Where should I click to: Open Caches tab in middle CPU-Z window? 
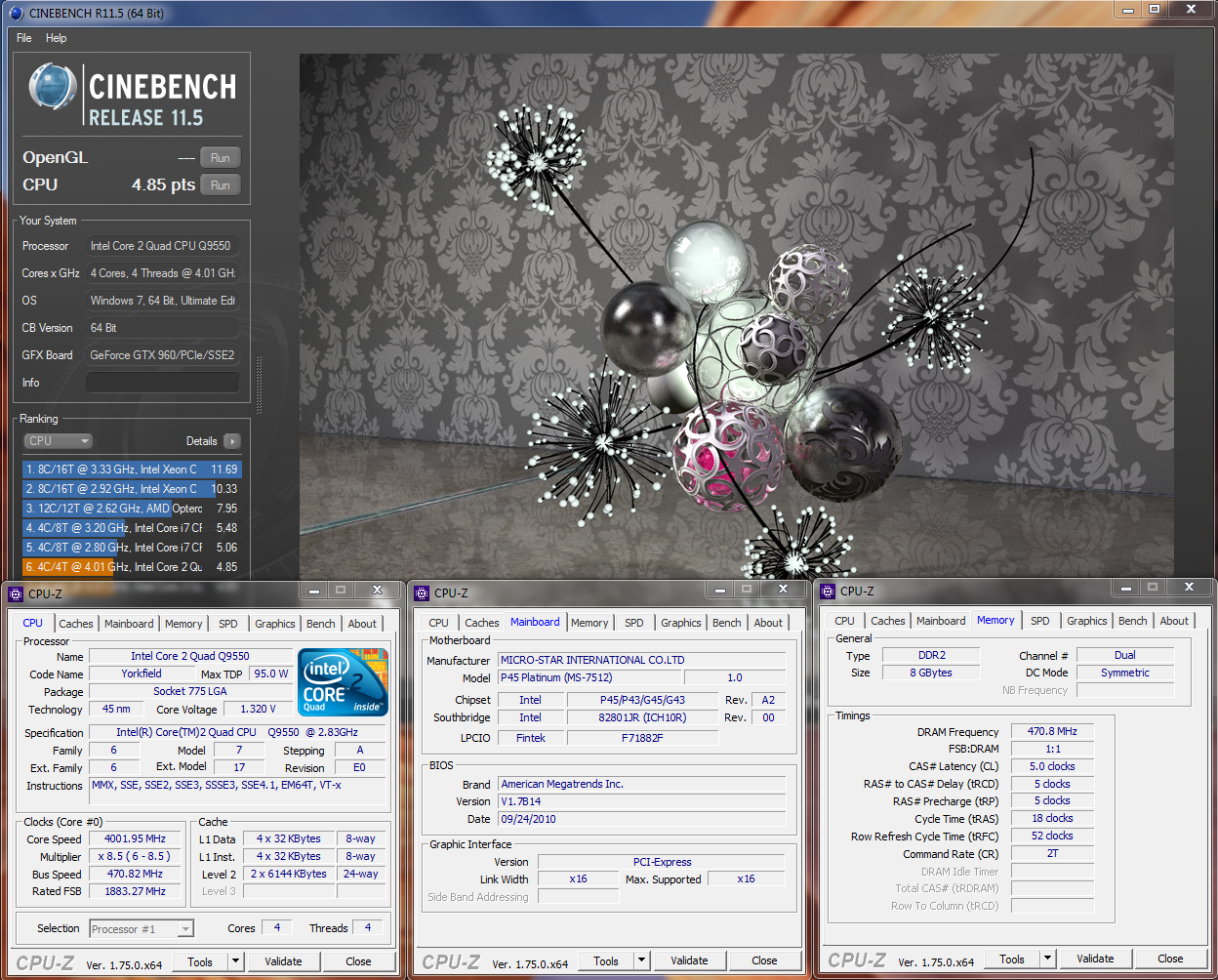click(482, 623)
